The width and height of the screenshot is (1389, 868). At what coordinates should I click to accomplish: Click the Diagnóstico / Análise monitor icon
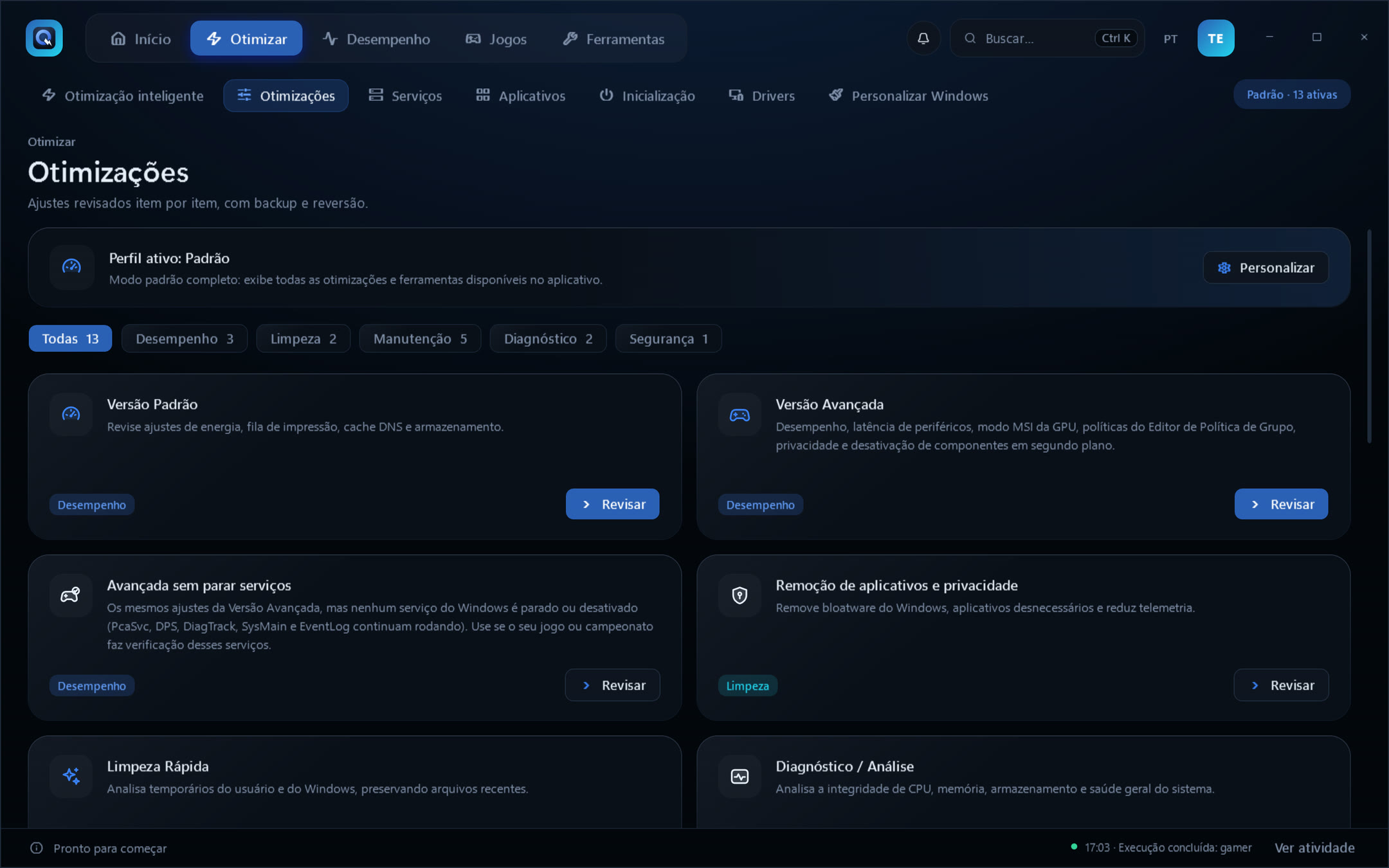click(740, 776)
